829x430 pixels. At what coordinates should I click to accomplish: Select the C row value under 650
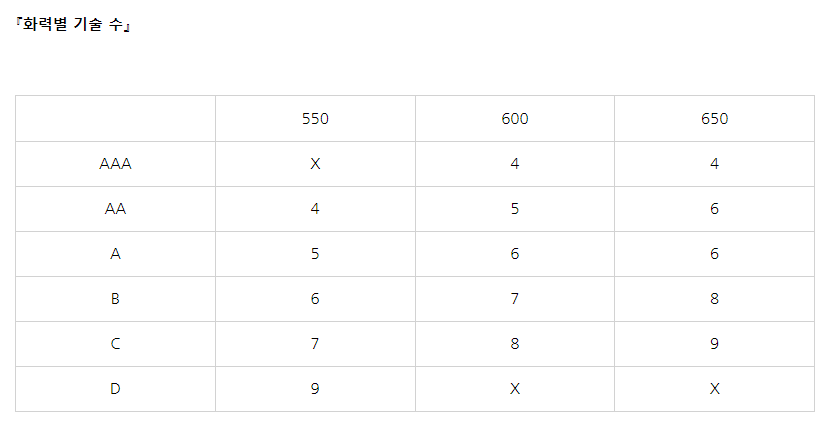click(715, 344)
